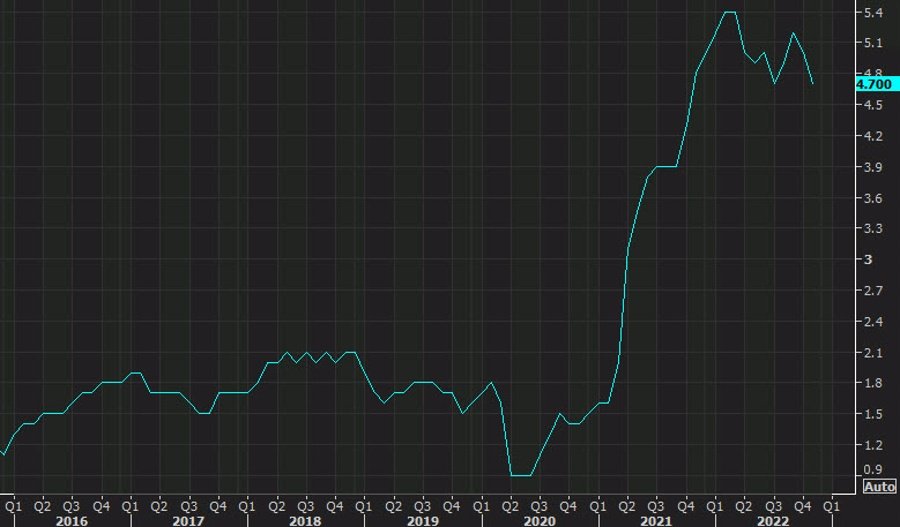Screen dimensions: 900x527
Task: Select the 4.700 current value label
Action: click(873, 84)
